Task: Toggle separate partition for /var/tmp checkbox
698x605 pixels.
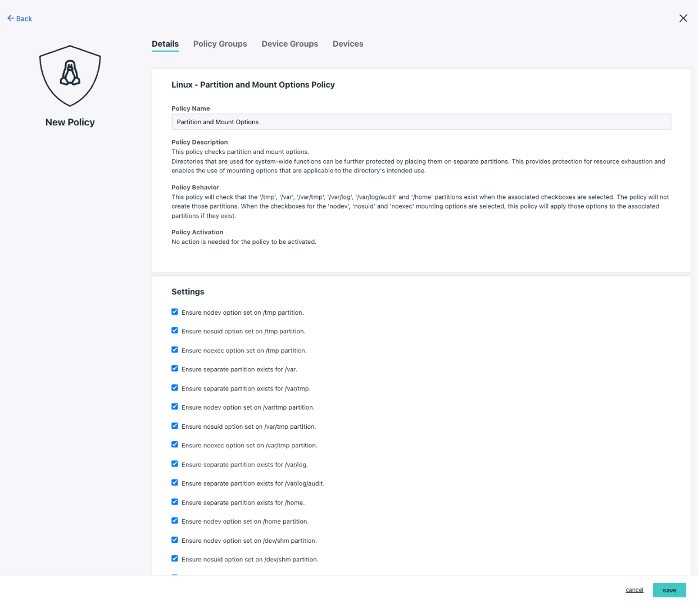Action: click(x=175, y=388)
